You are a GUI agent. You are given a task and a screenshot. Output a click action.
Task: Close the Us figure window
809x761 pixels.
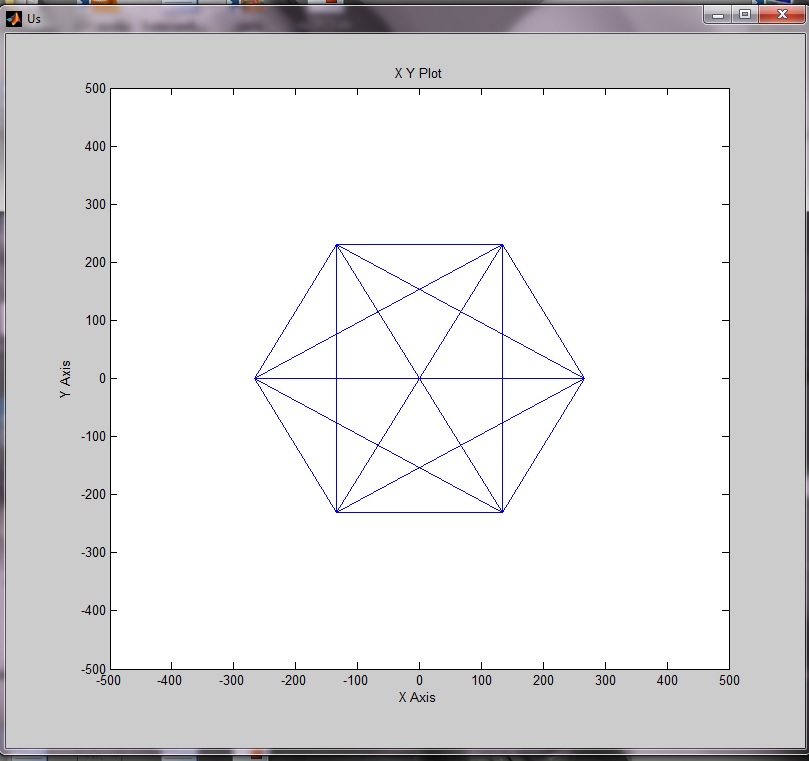[781, 14]
